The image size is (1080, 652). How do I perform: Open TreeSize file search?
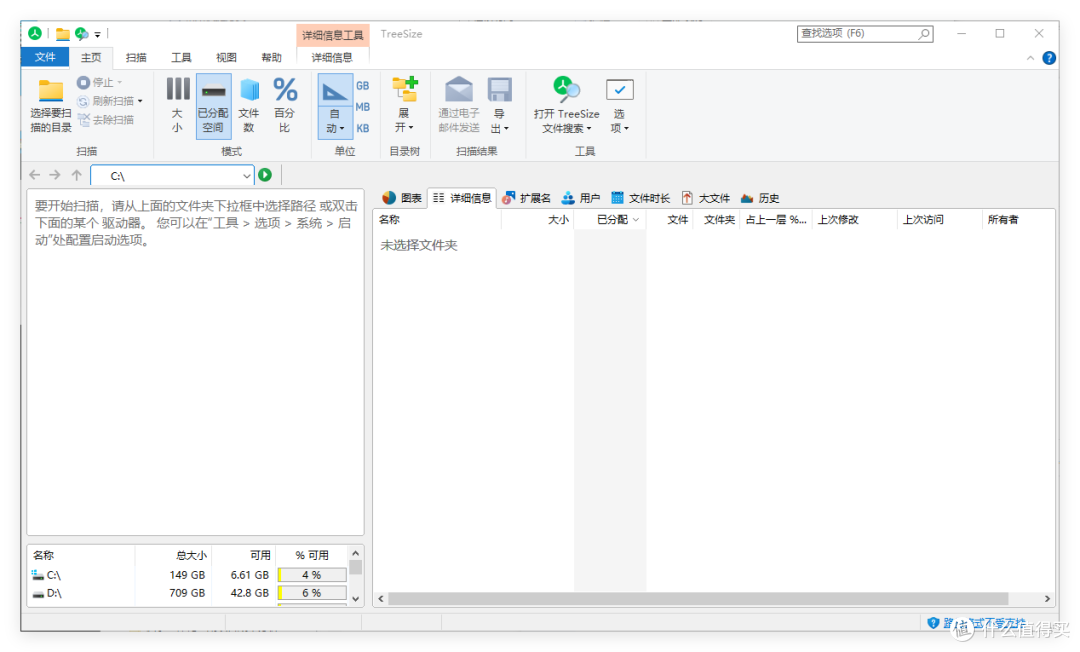[x=566, y=105]
